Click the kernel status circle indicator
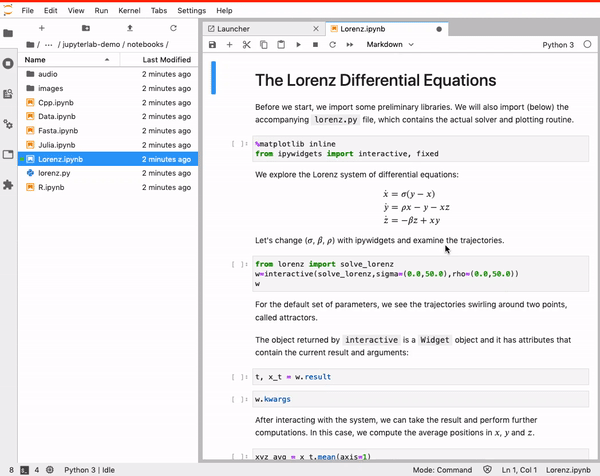Viewport: 600px width, 476px height. coord(587,44)
